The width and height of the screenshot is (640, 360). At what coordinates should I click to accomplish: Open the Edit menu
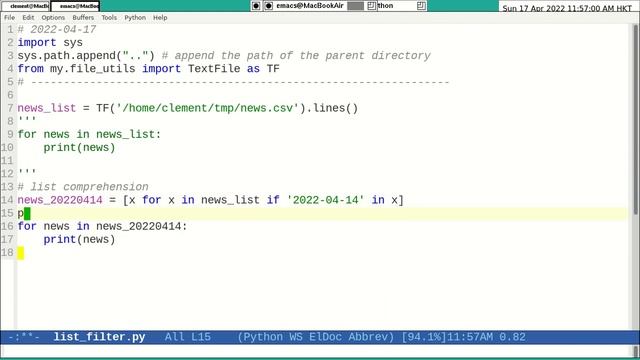pyautogui.click(x=28, y=18)
